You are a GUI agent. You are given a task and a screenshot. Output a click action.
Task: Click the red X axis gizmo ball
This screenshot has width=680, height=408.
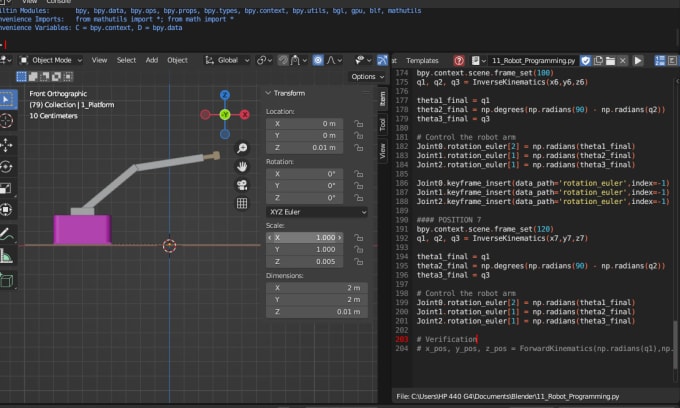(245, 114)
